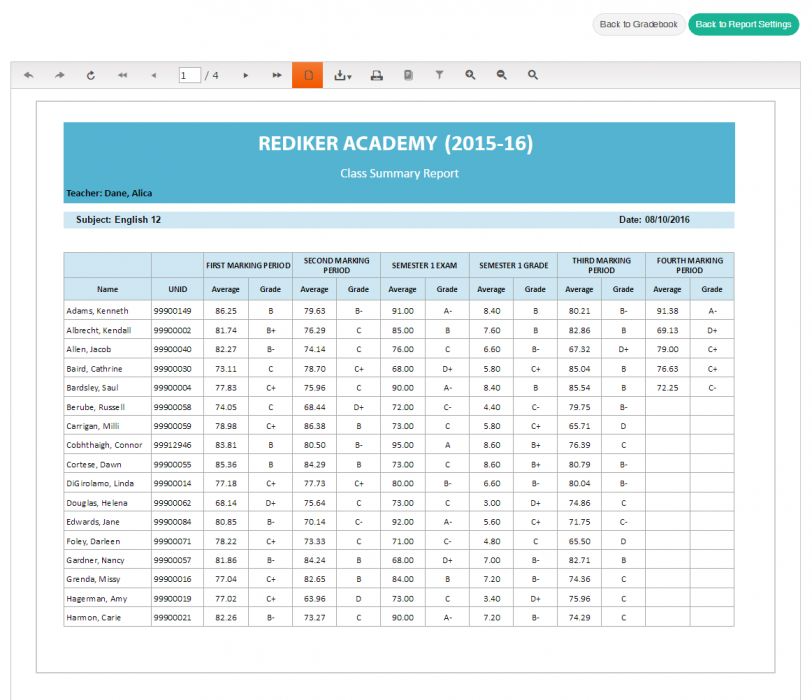Select the Harmon, Carie name cell
The image size is (812, 700).
point(108,618)
